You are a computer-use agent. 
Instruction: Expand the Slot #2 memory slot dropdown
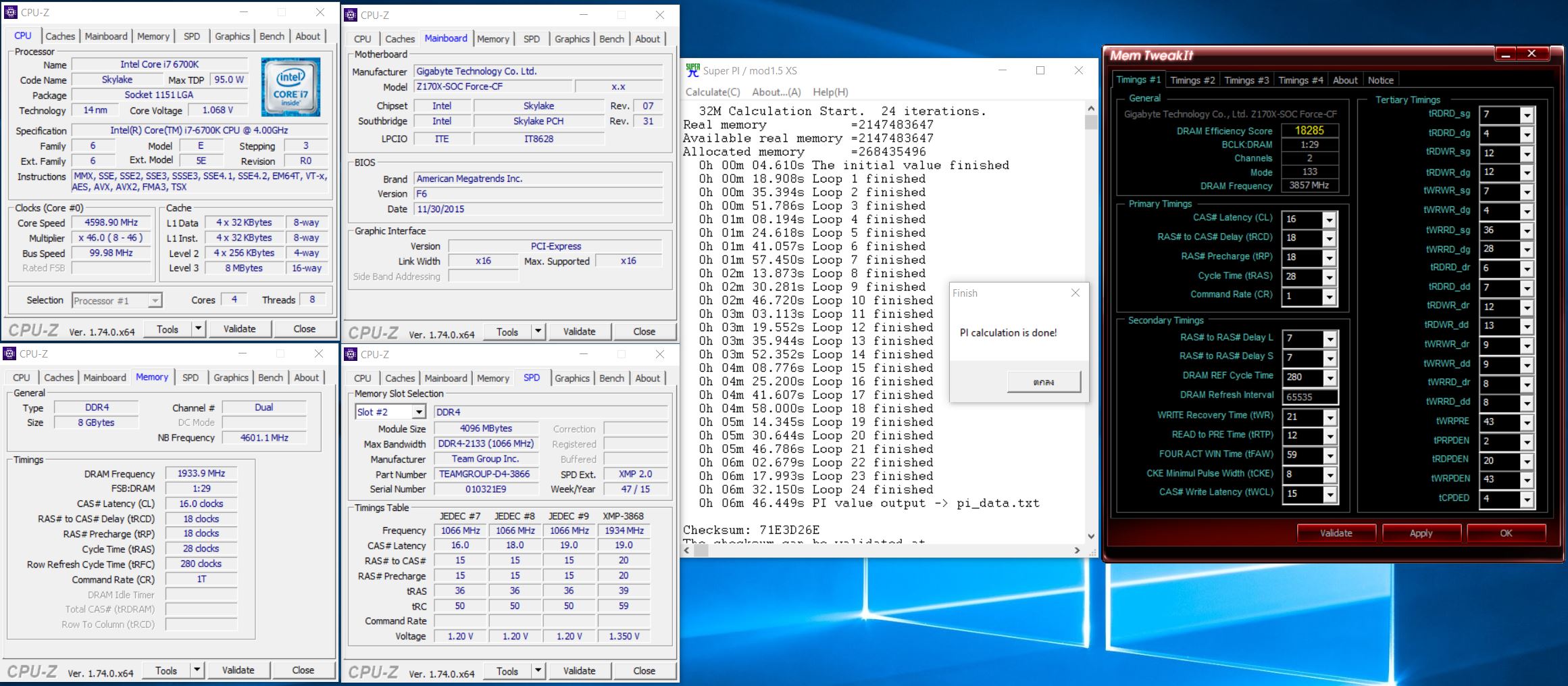[419, 412]
